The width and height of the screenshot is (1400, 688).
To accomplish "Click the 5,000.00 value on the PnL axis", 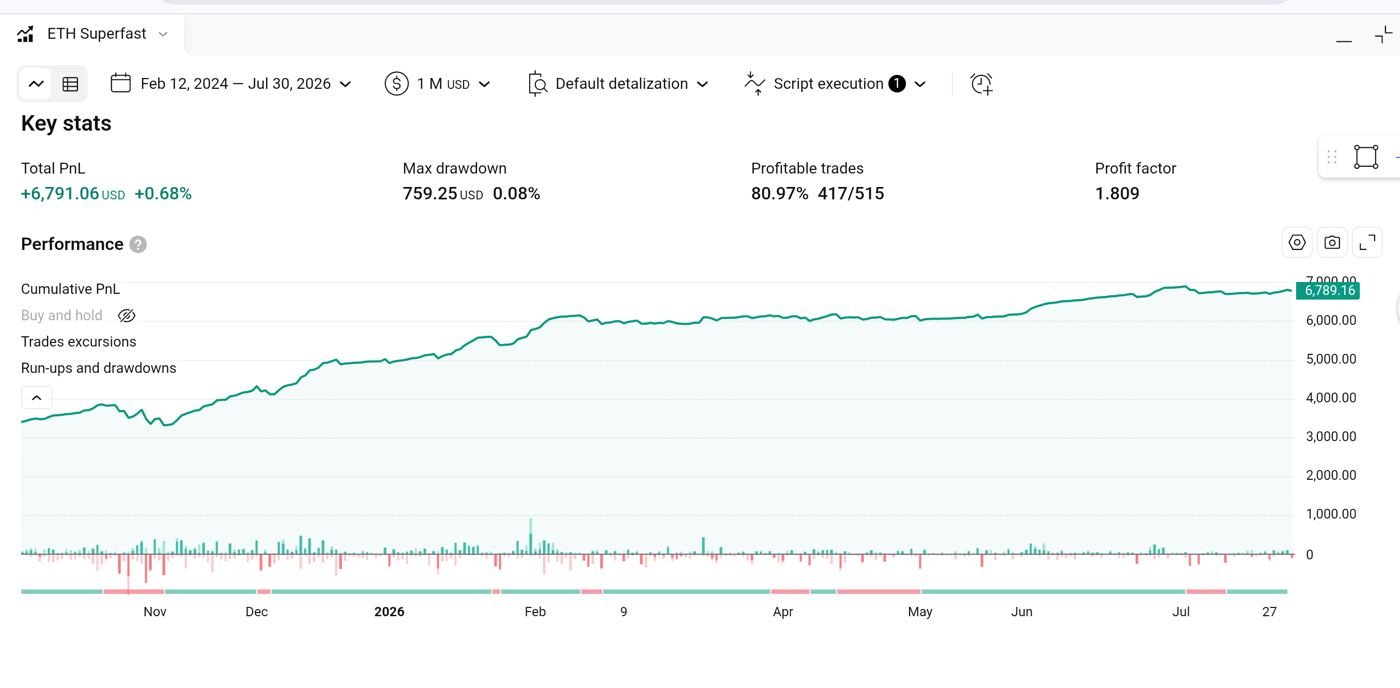I will 1331,359.
